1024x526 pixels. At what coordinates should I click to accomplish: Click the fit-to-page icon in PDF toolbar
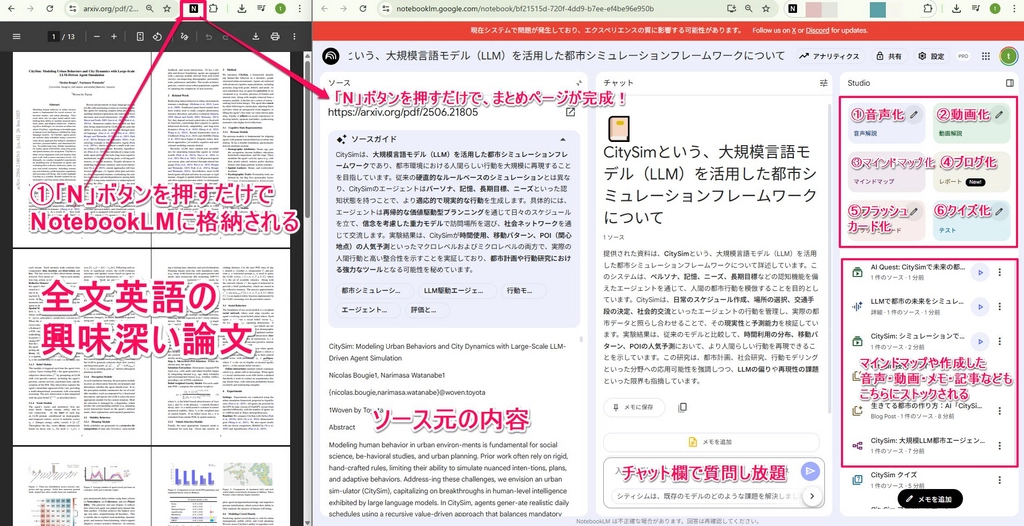(x=140, y=37)
